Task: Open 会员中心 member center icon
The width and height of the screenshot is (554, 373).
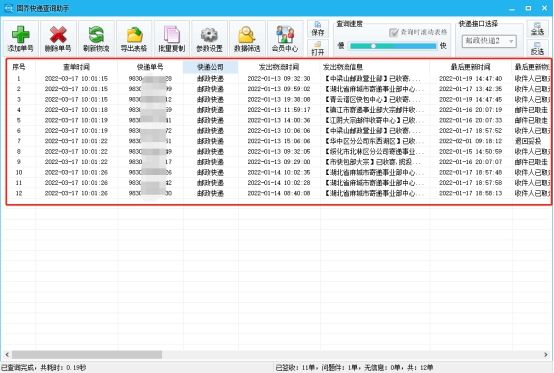Action: [285, 39]
